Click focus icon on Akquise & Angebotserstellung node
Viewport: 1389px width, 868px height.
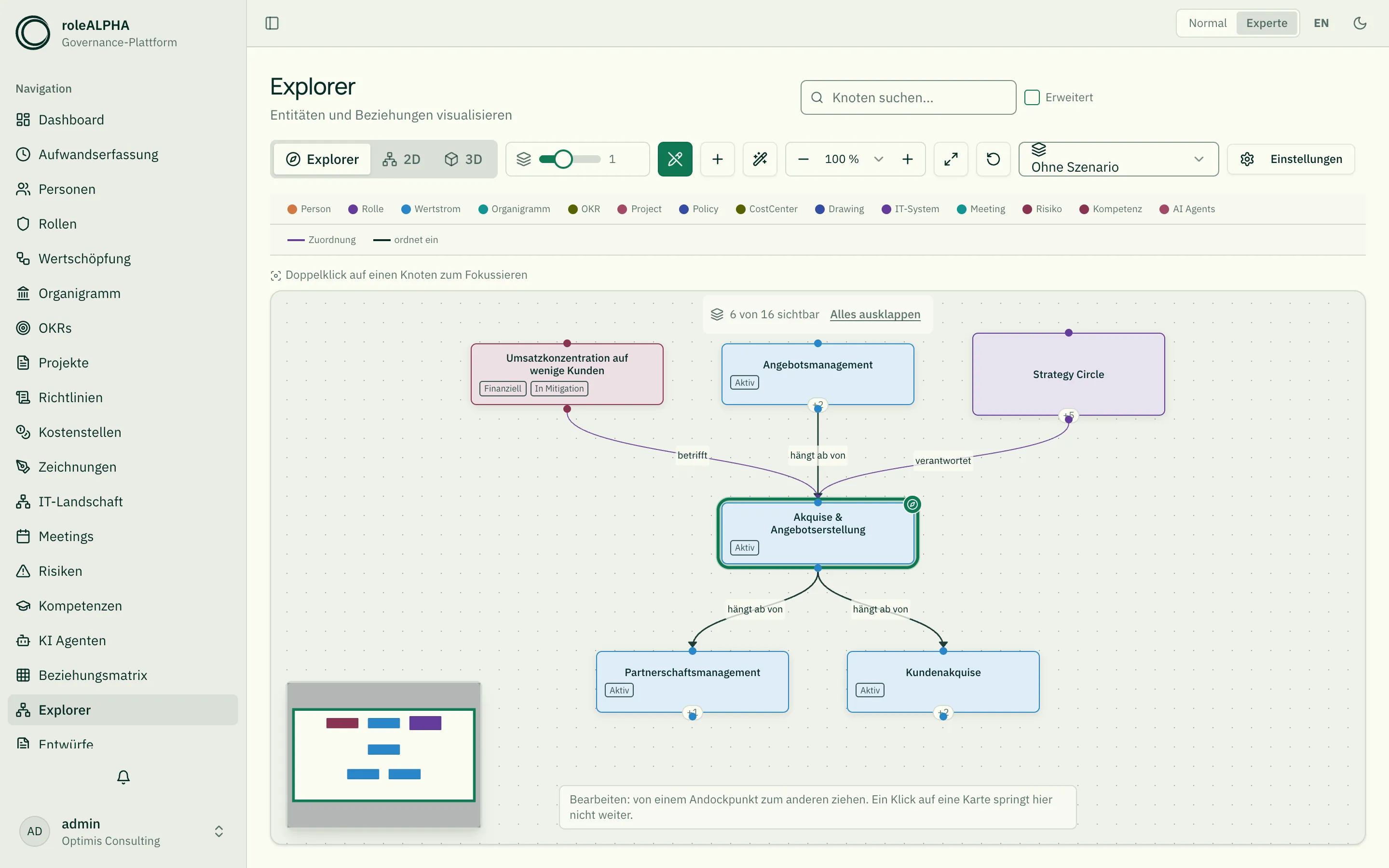click(x=912, y=504)
